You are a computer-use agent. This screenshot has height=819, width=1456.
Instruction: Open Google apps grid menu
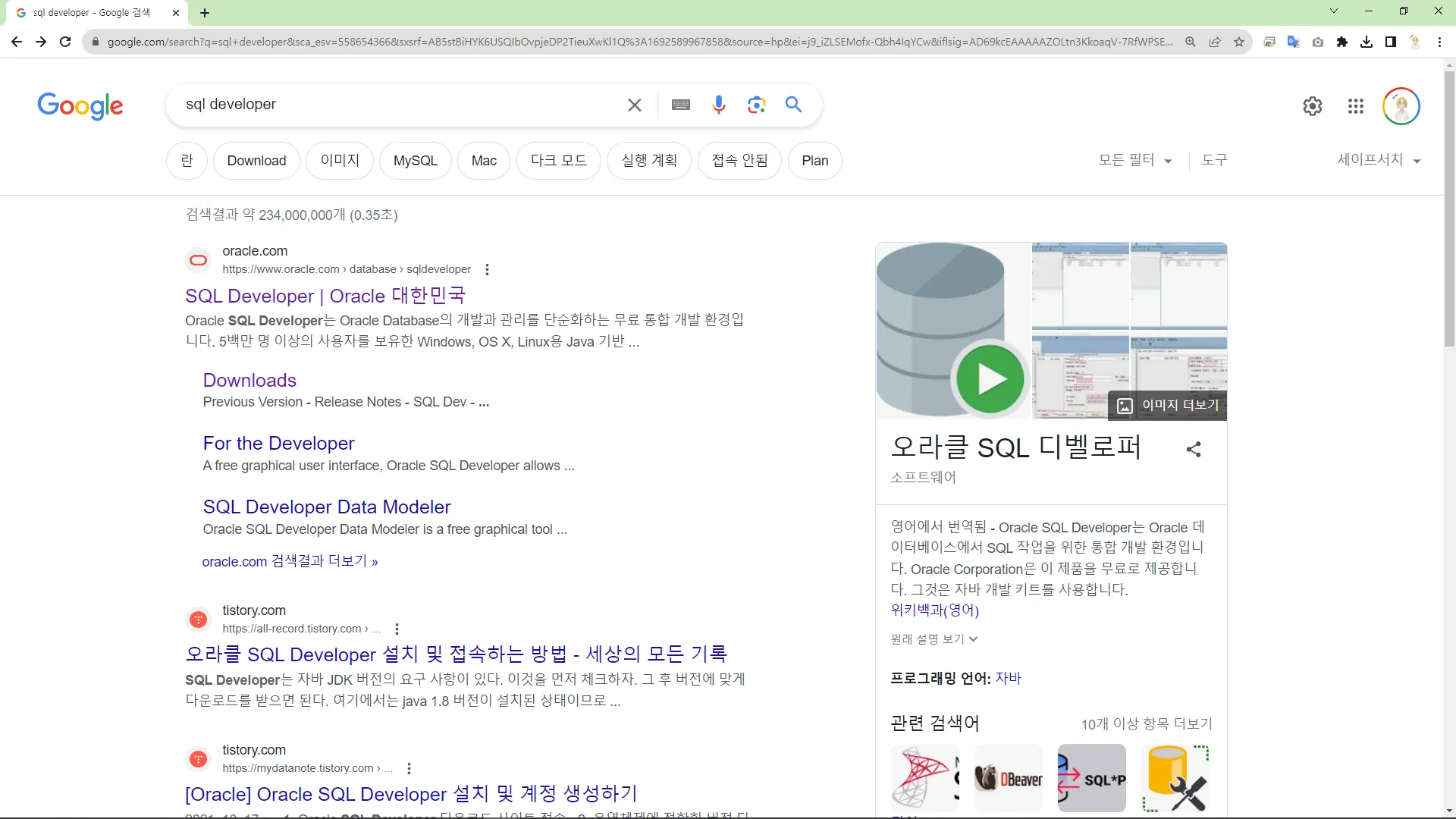pyautogui.click(x=1356, y=106)
